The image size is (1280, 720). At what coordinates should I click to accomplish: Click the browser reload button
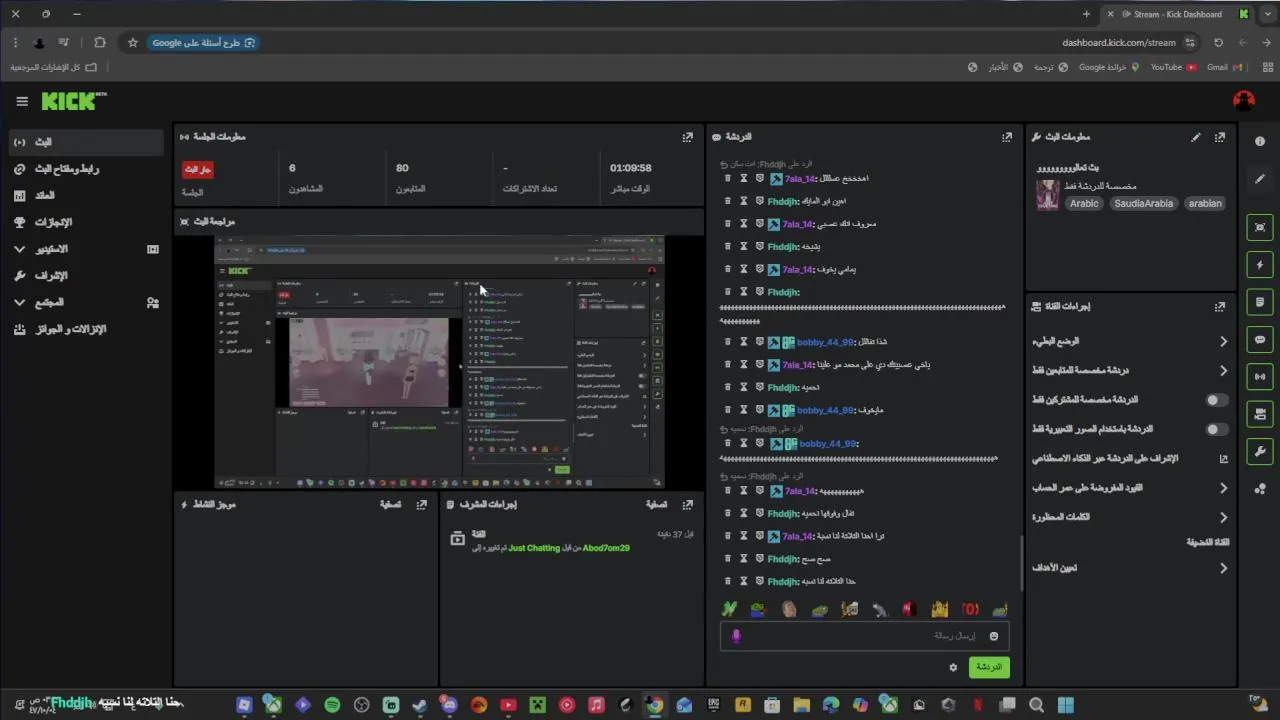[x=1218, y=43]
